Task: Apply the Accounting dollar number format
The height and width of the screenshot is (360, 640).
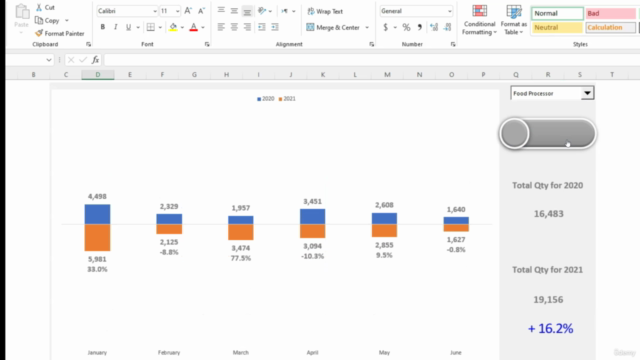Action: click(385, 27)
